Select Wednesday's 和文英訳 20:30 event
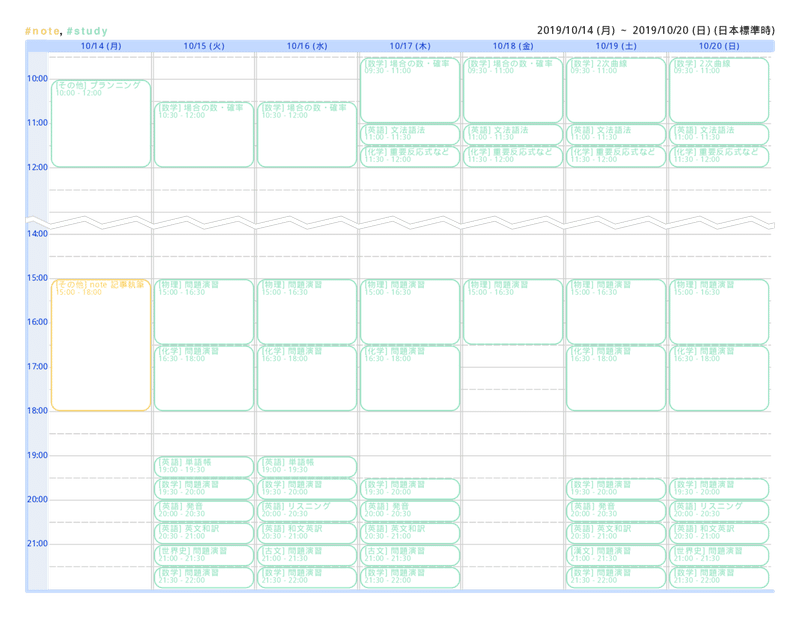 click(307, 533)
